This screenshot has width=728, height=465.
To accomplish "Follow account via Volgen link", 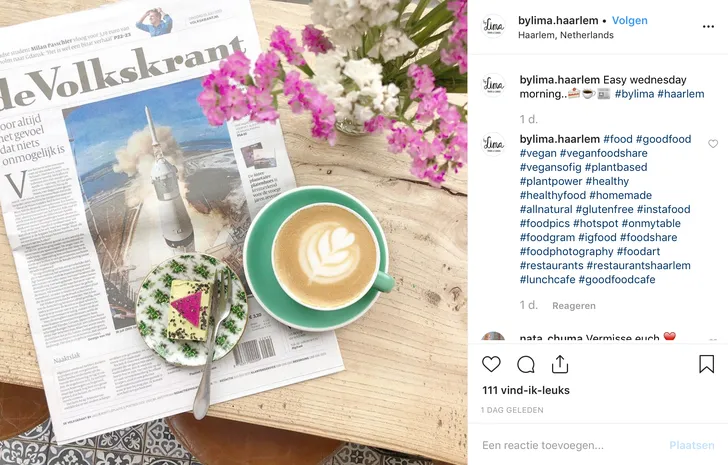I will 630,20.
